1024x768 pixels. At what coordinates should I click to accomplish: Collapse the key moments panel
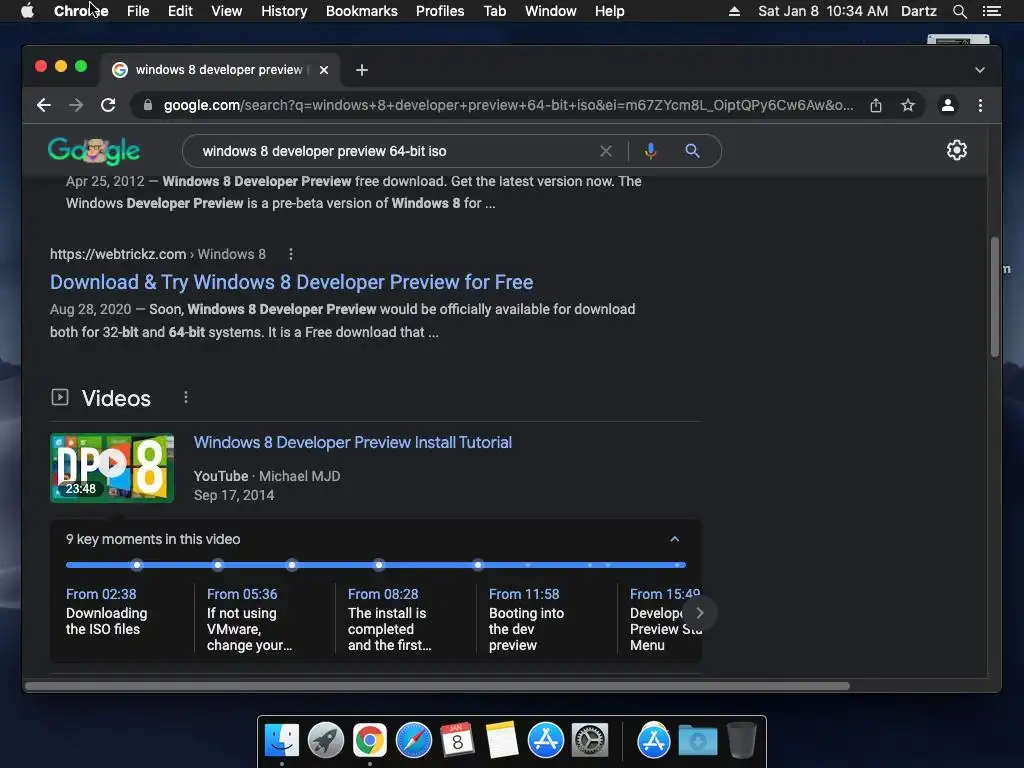point(675,539)
